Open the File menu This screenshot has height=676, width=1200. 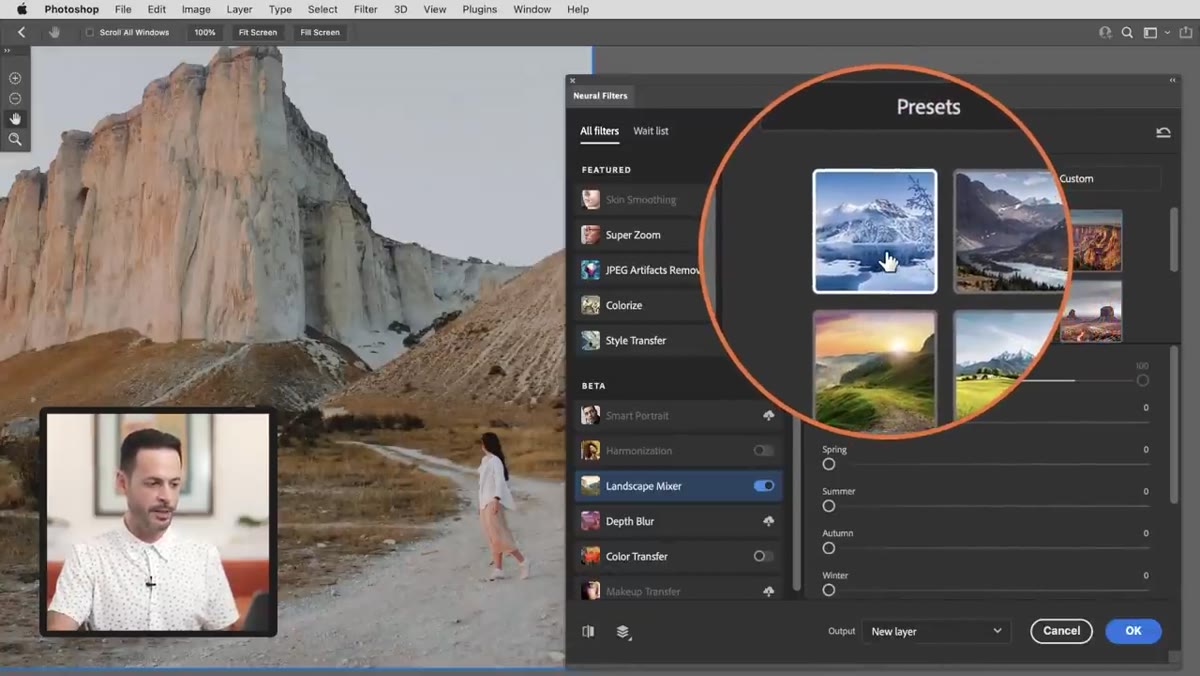pyautogui.click(x=123, y=9)
